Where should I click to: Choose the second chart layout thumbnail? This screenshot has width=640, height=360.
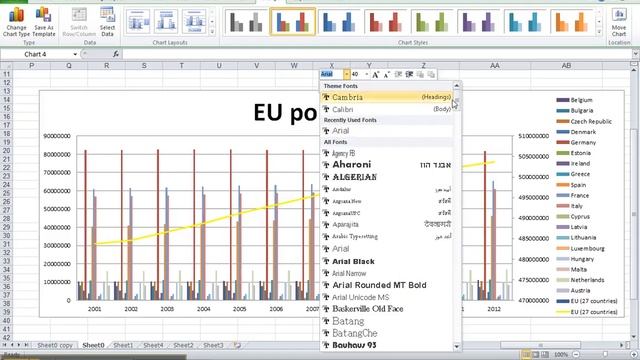(166, 21)
